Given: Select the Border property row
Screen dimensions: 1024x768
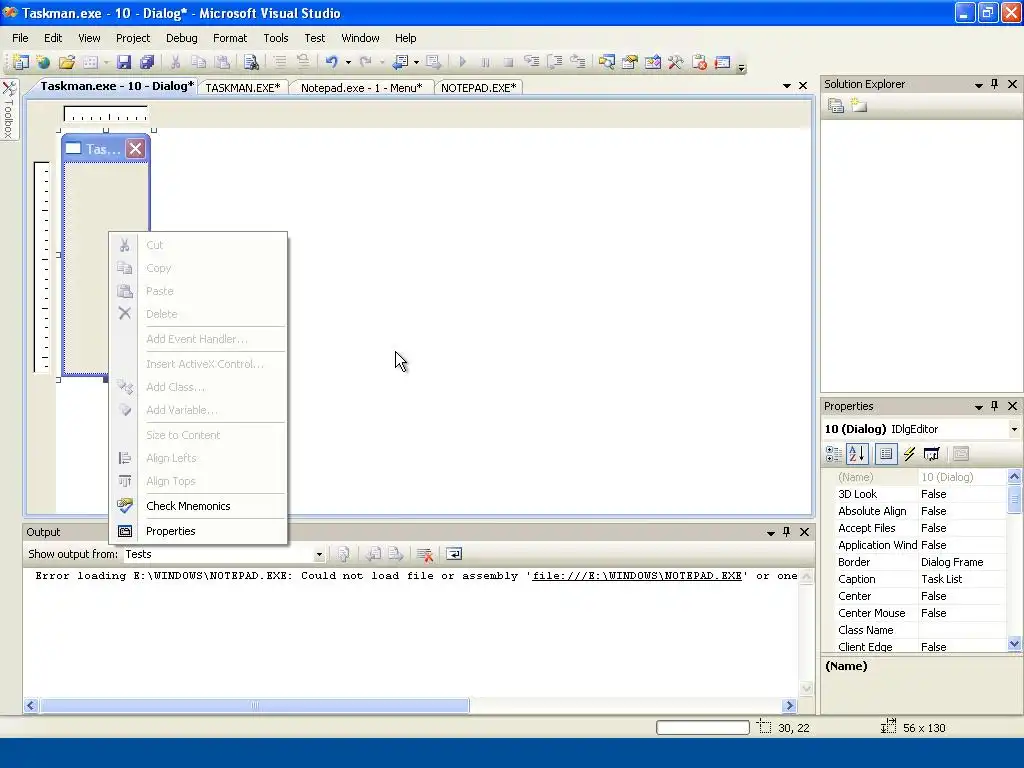Looking at the screenshot, I should (914, 562).
